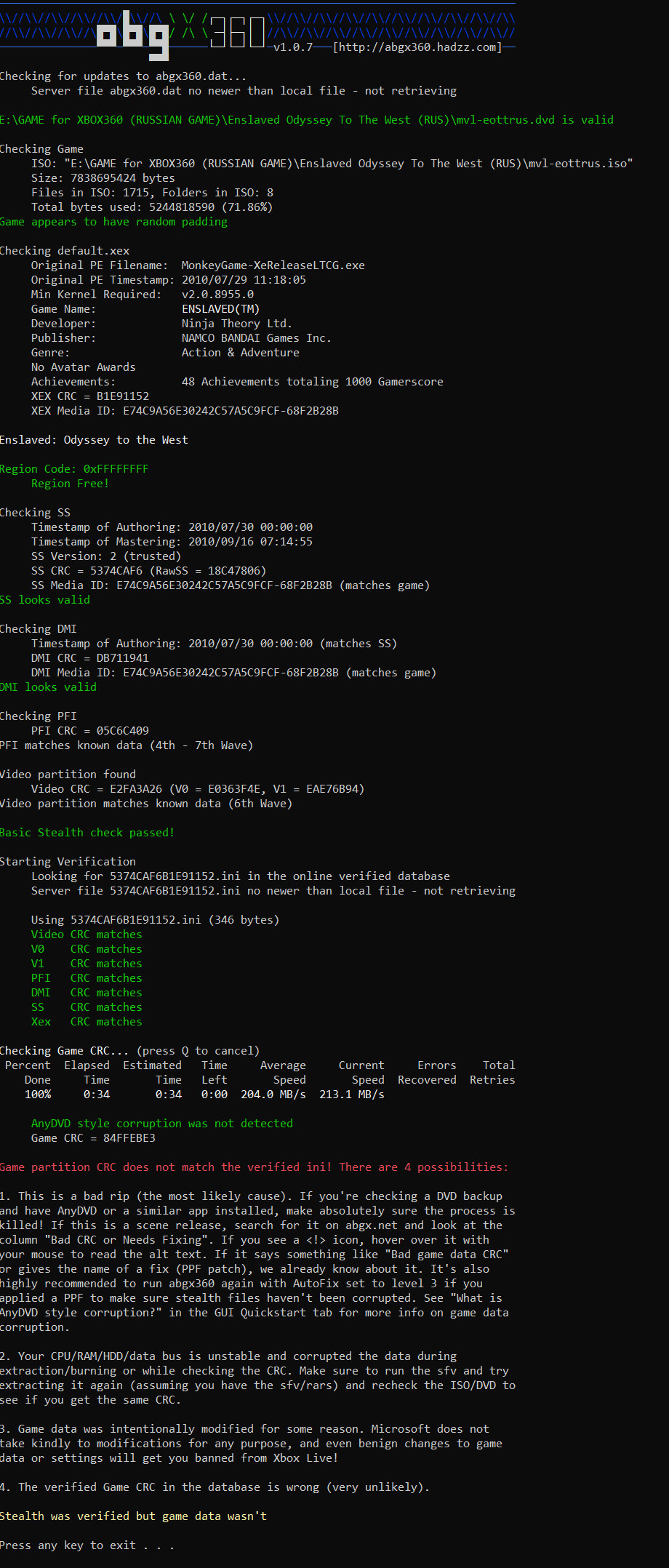
Task: Click 'Looking for 5374CAF6B1E91152.ini' line
Action: [241, 876]
